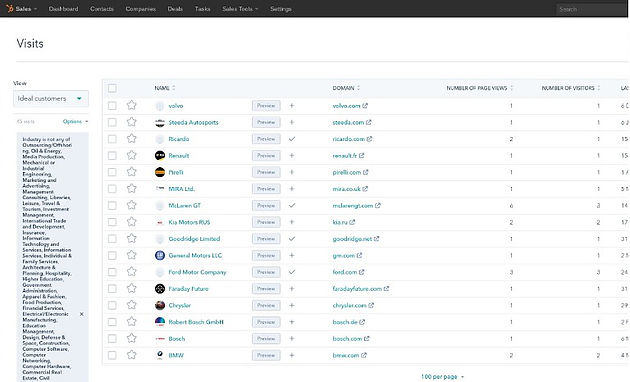630x382 pixels.
Task: Click checkmark icon in McLaren GT row
Action: (x=292, y=205)
